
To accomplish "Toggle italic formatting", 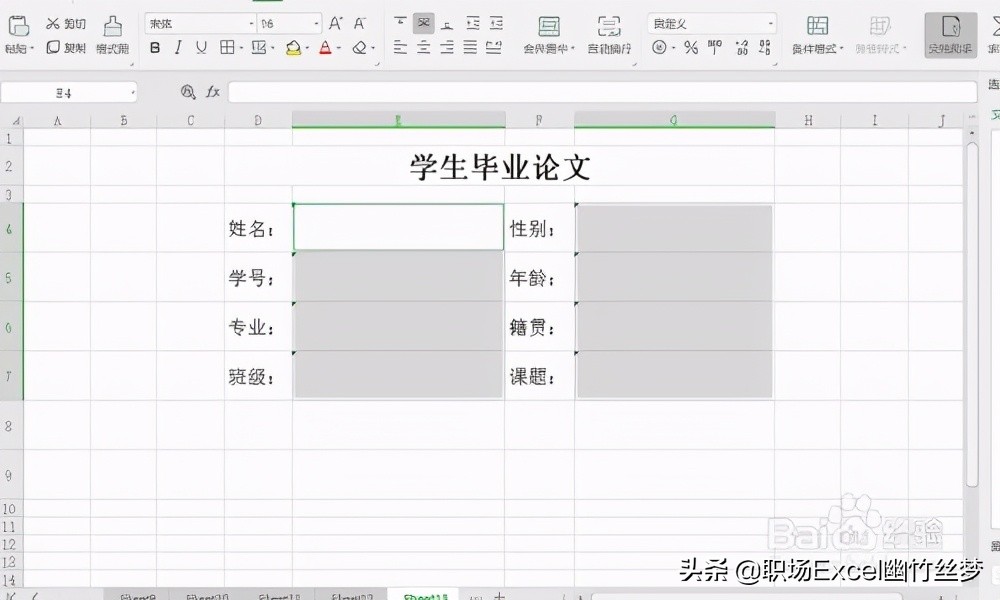I will pos(177,46).
